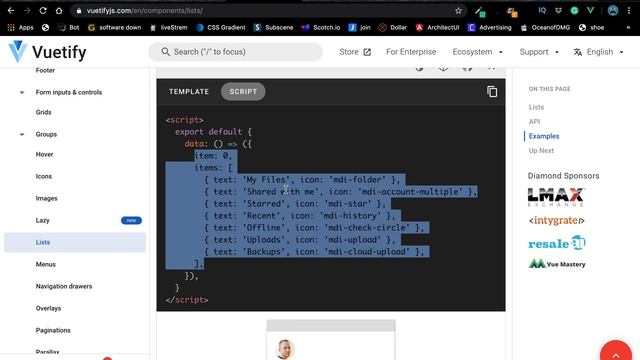Click the browser address bar URL

[x=144, y=11]
